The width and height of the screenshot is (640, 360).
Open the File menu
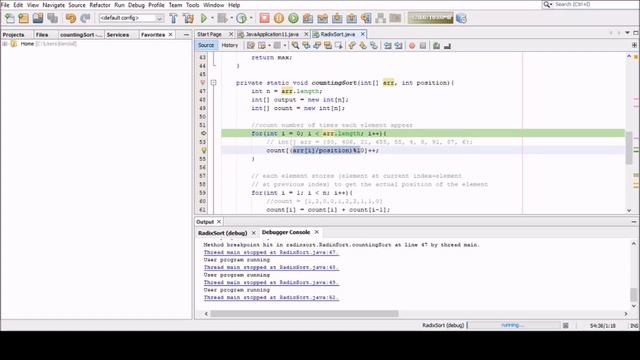click(x=5, y=5)
